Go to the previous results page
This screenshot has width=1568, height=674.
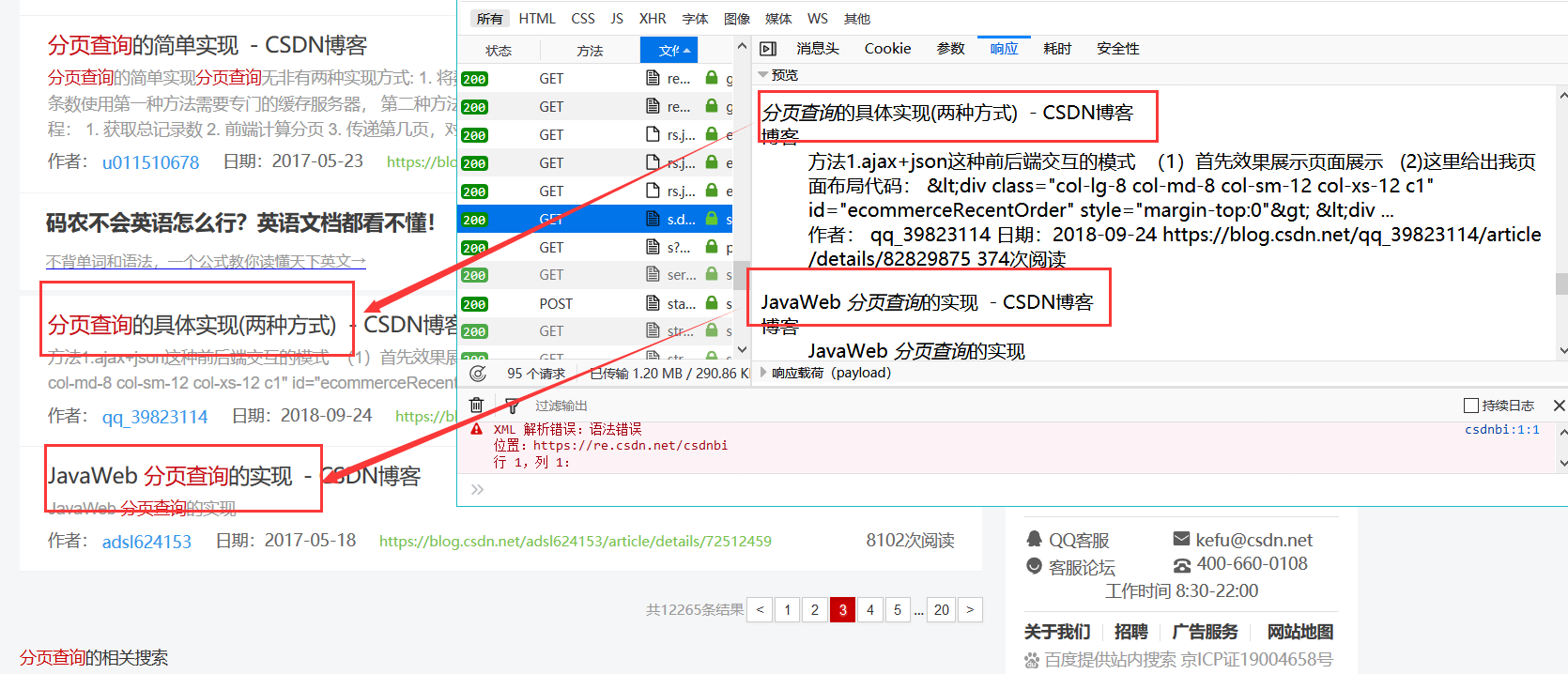[761, 610]
